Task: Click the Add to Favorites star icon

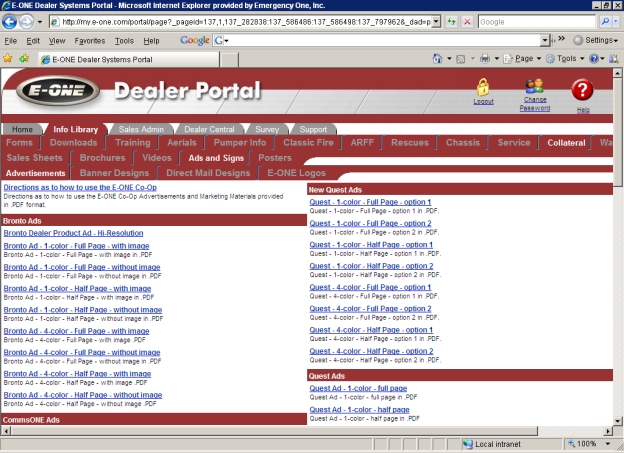Action: [x=24, y=59]
